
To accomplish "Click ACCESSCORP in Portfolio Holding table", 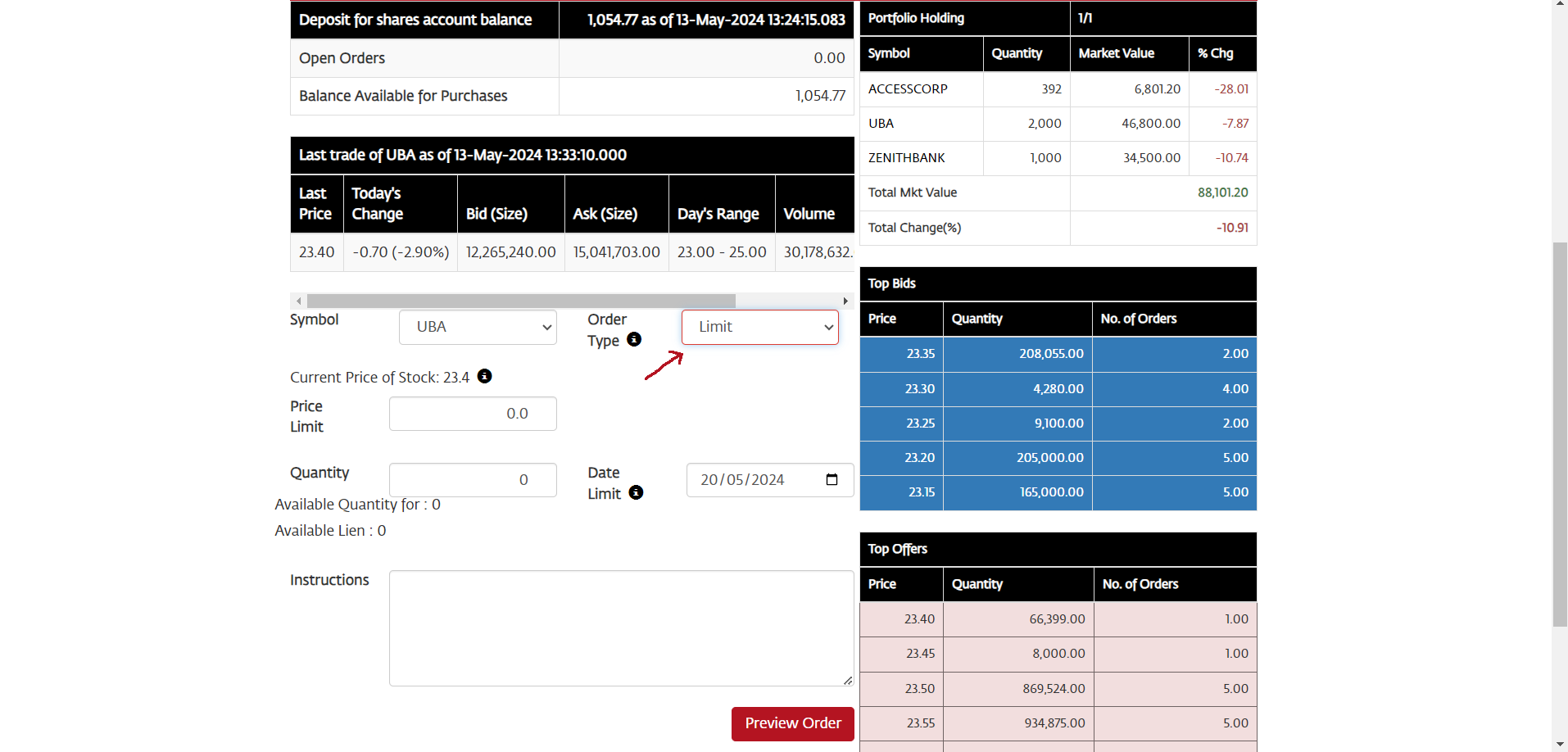I will click(x=908, y=89).
